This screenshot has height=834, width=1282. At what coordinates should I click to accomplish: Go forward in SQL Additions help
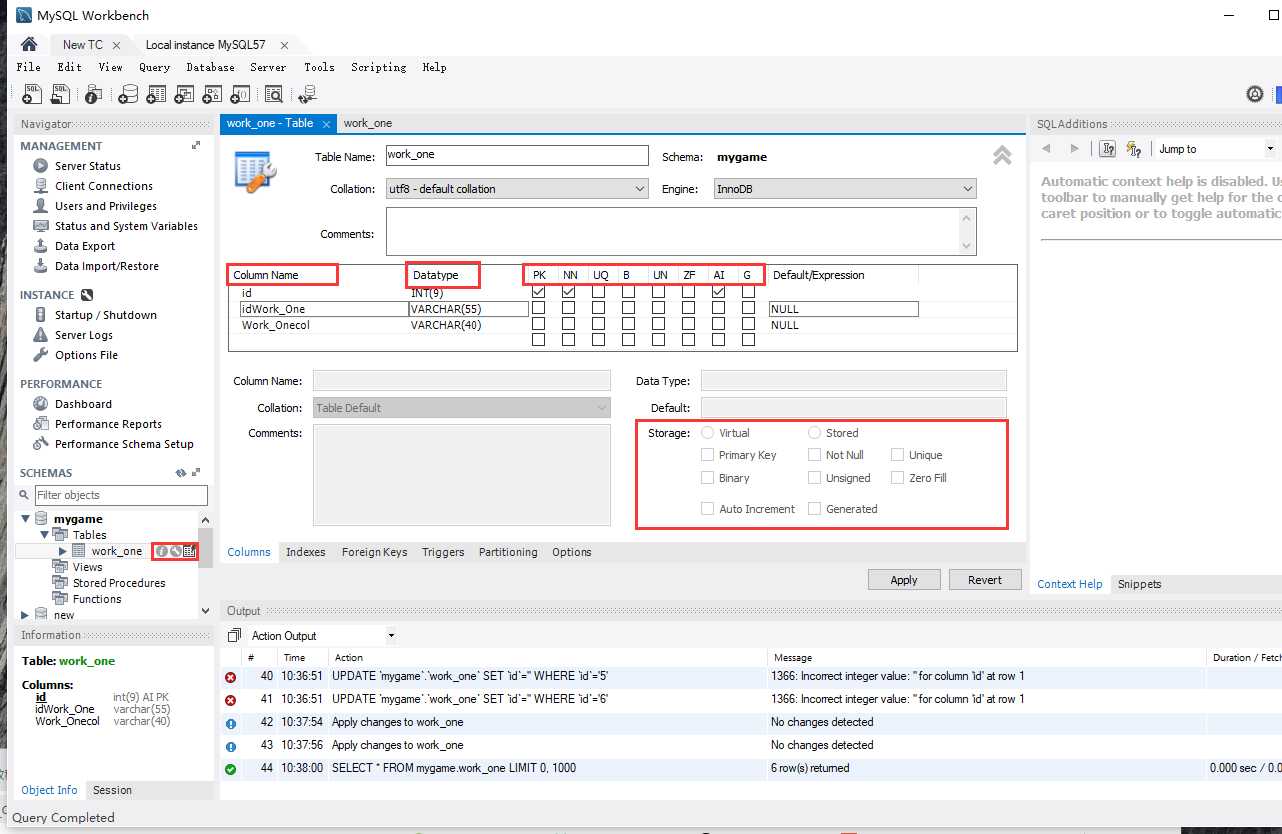1075,149
